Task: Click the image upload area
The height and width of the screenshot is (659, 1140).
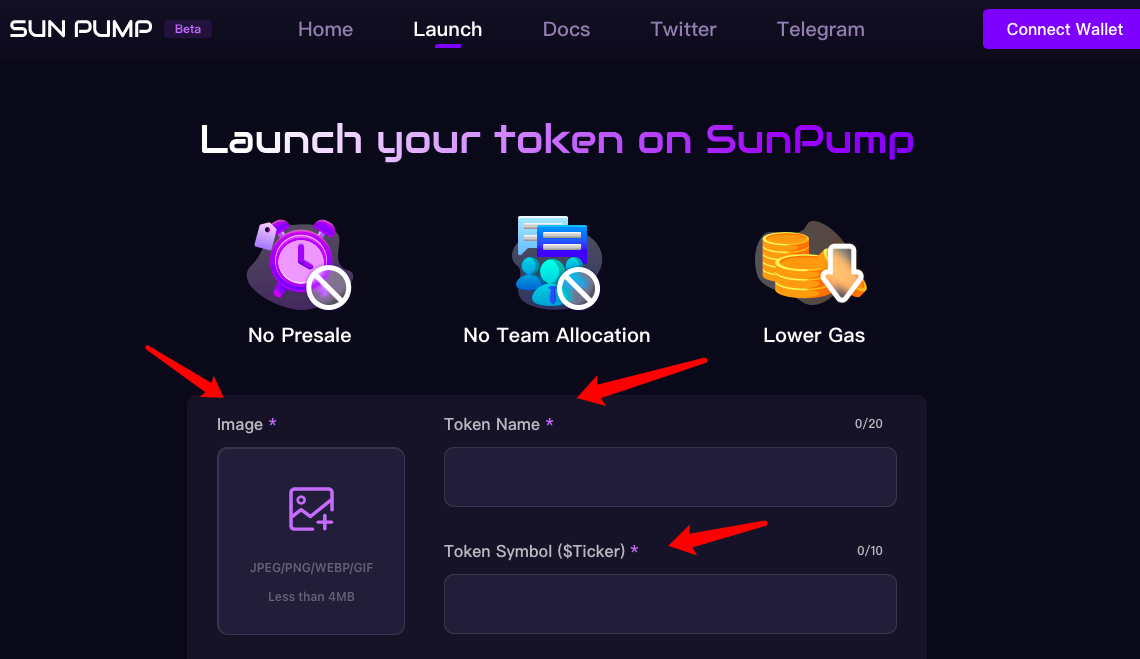Action: [x=310, y=541]
